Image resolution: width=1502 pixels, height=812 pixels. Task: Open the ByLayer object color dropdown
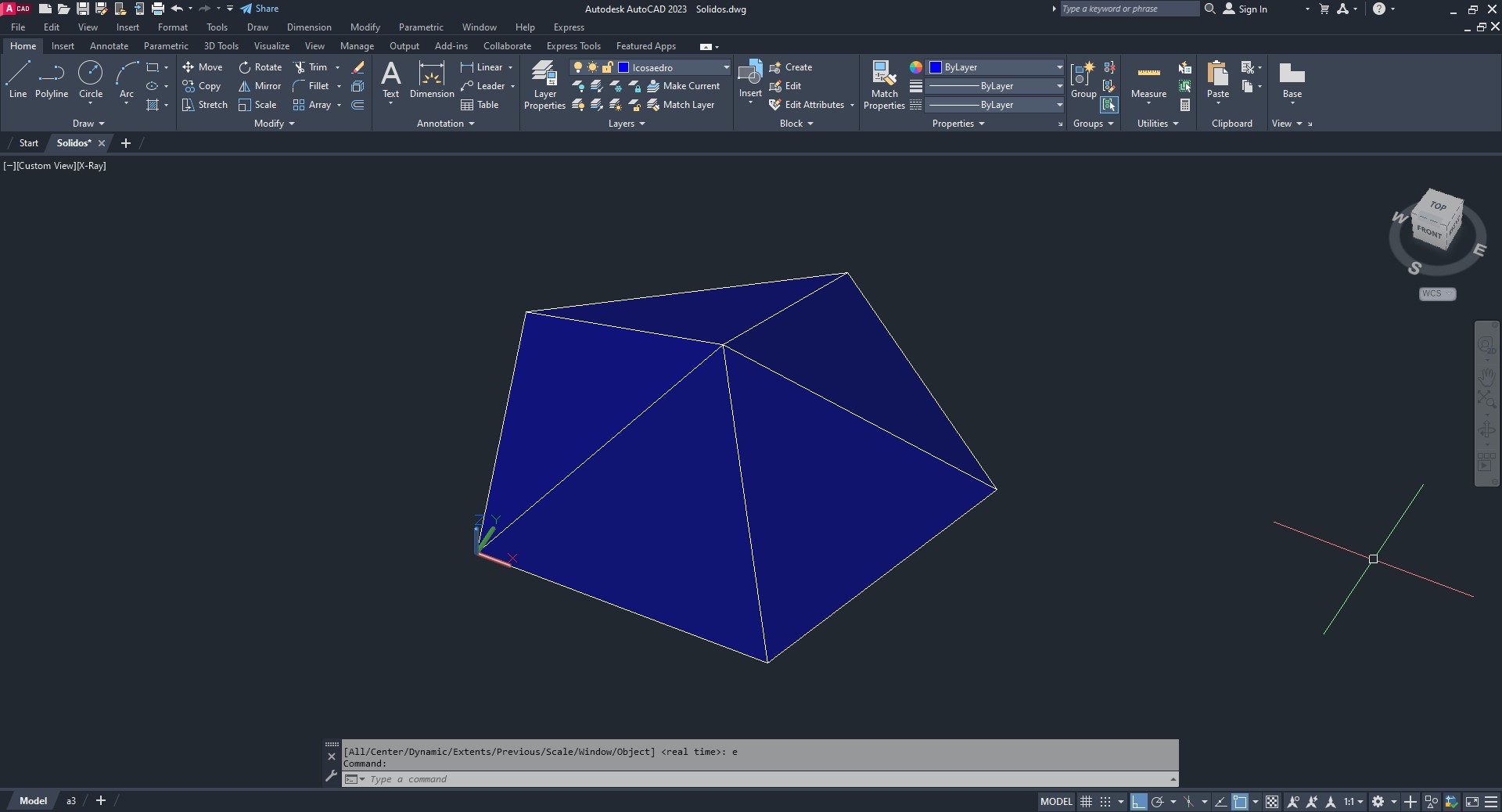coord(1059,67)
